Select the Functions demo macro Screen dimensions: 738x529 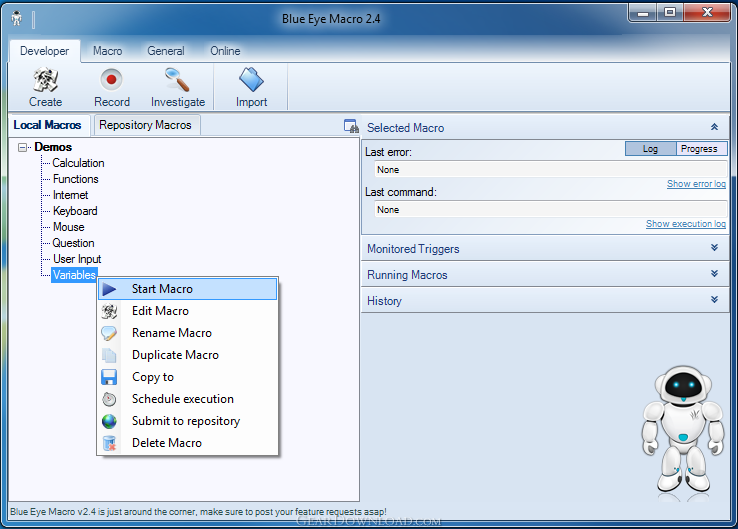tap(76, 179)
